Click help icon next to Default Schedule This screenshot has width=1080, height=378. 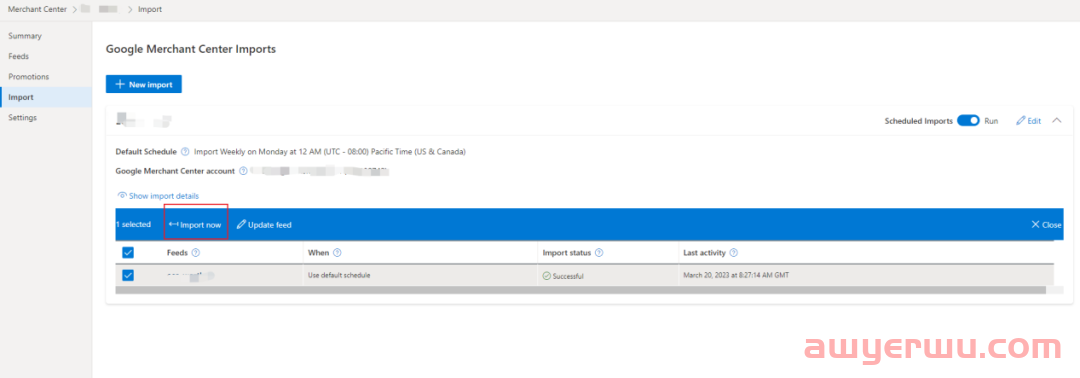coord(185,151)
